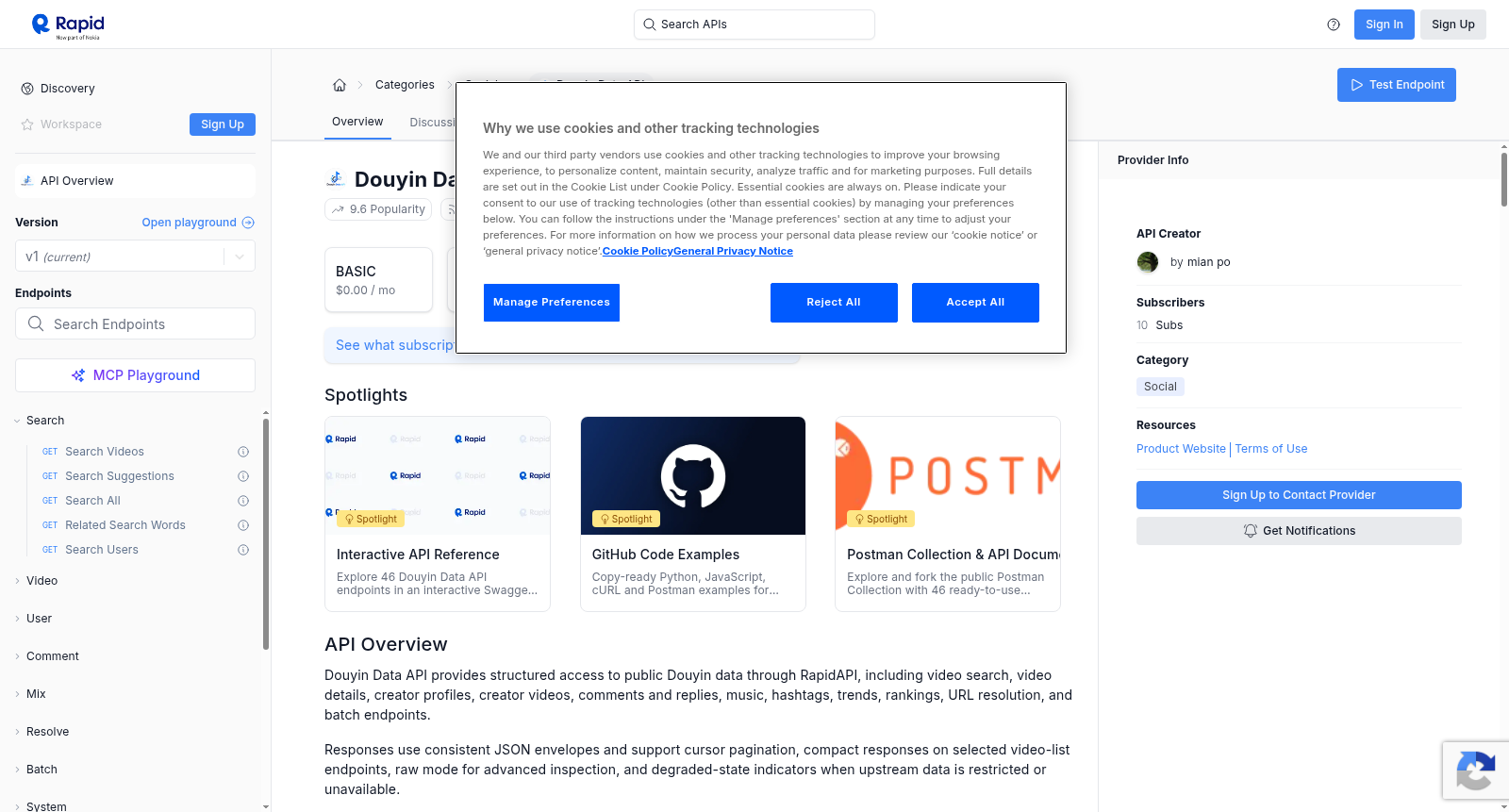The image size is (1509, 812).
Task: Click the home breadcrumb icon
Action: [x=340, y=85]
